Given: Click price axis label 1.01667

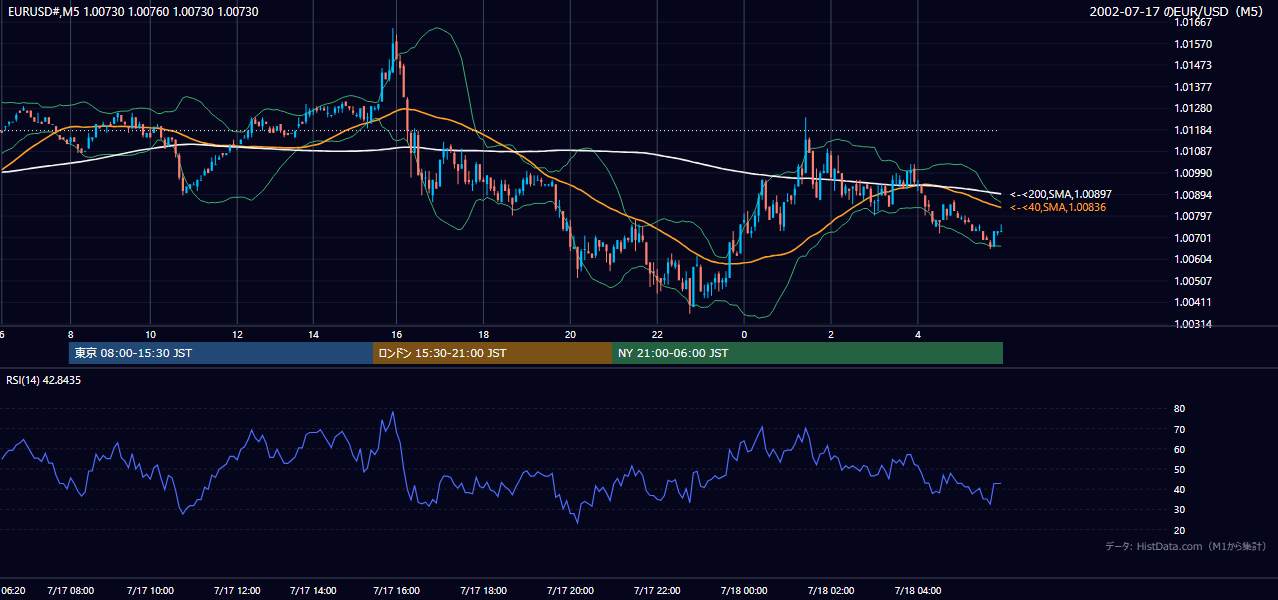Looking at the screenshot, I should (x=1193, y=22).
